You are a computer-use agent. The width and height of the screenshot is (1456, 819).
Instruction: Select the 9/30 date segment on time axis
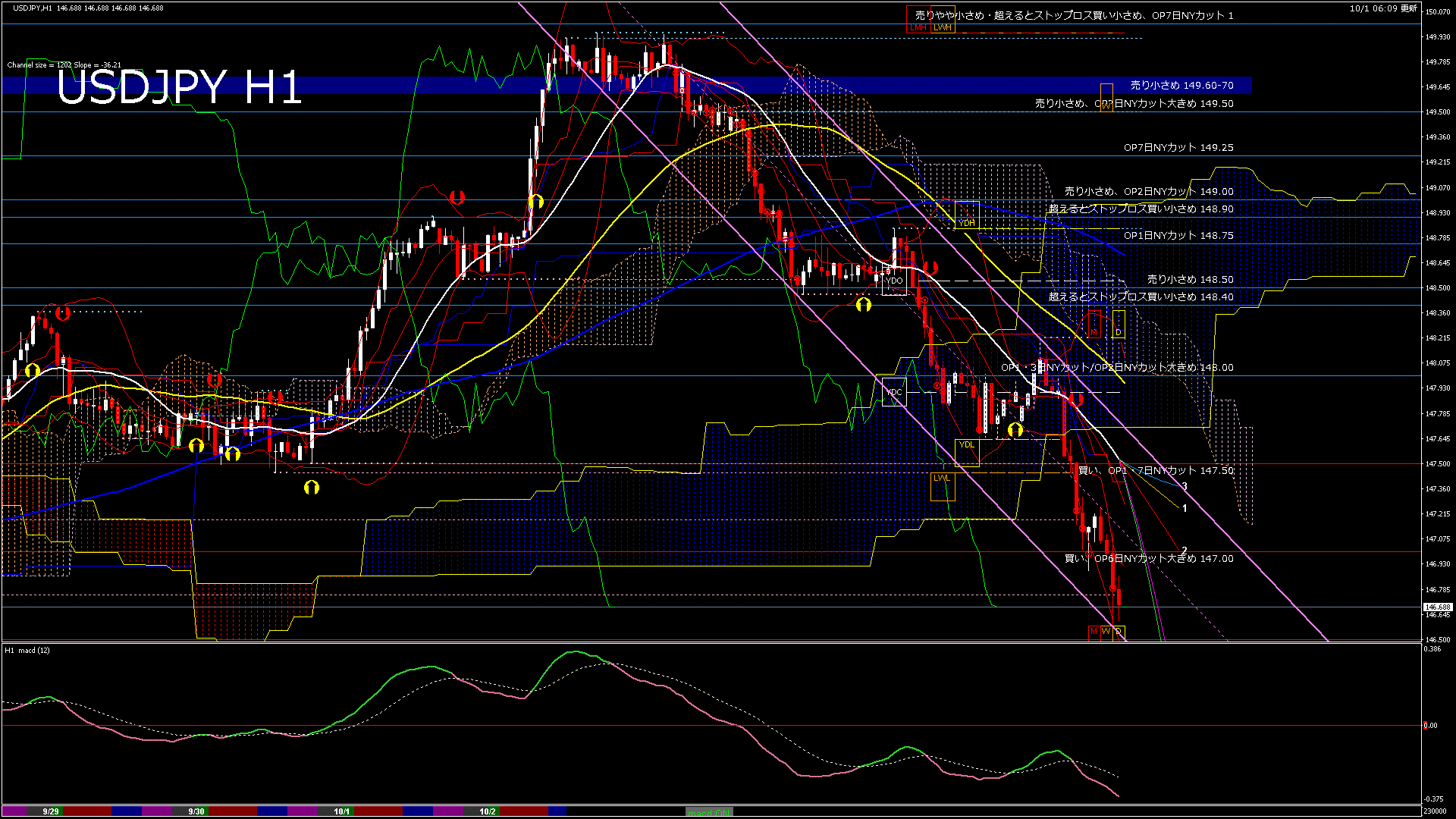tap(196, 811)
